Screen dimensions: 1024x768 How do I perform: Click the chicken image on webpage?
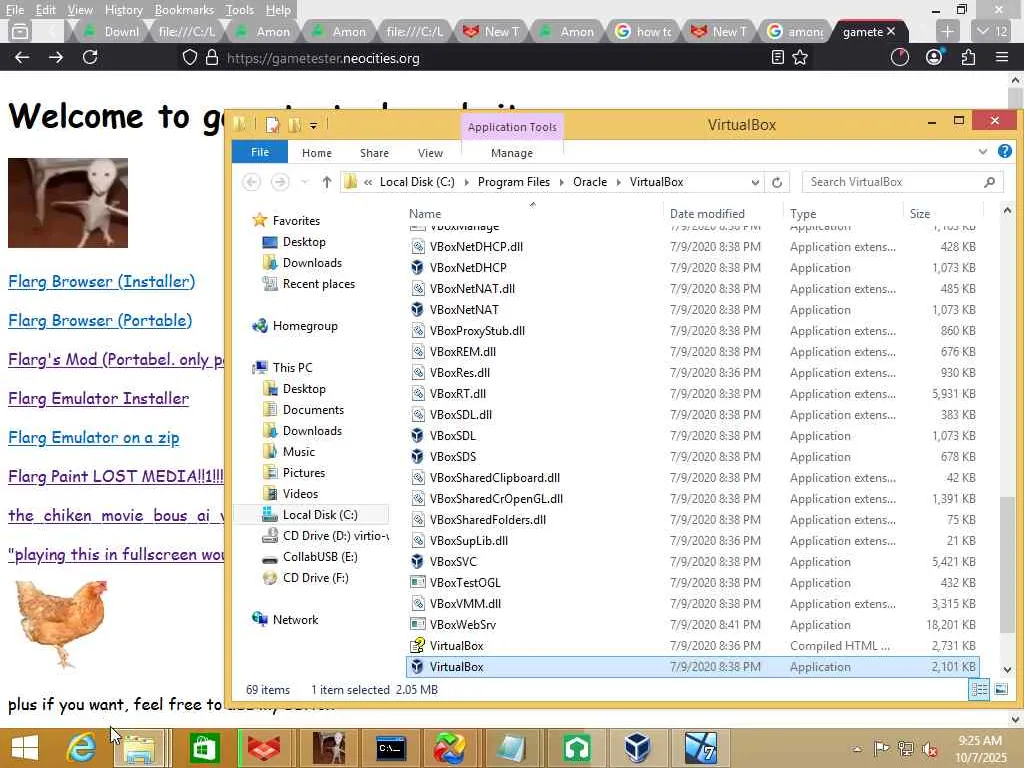coord(61,624)
